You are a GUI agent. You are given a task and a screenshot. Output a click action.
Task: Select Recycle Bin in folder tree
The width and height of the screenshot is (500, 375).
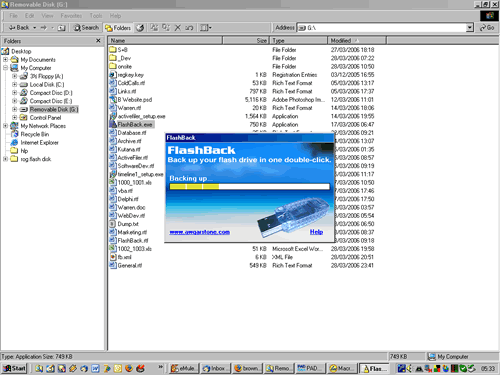pyautogui.click(x=35, y=134)
